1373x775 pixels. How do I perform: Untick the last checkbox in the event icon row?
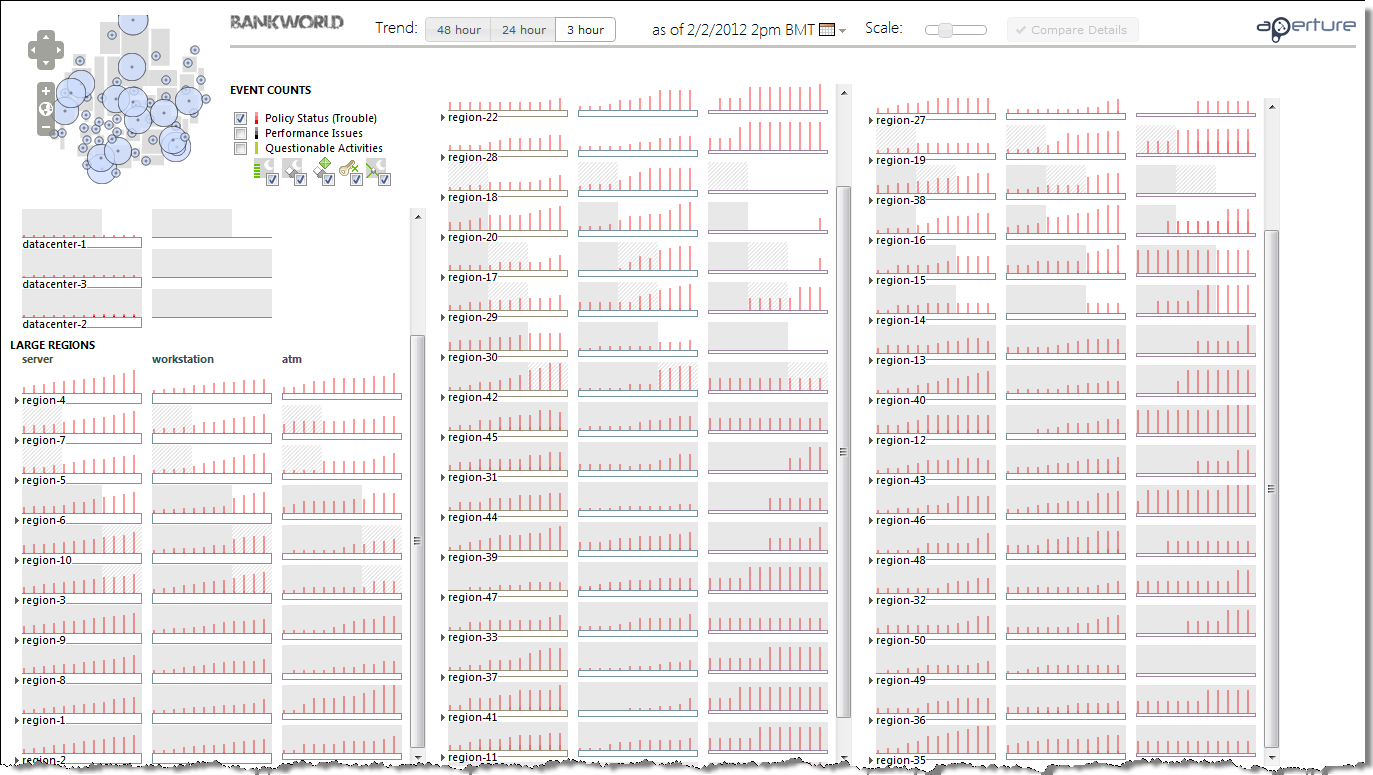(384, 179)
